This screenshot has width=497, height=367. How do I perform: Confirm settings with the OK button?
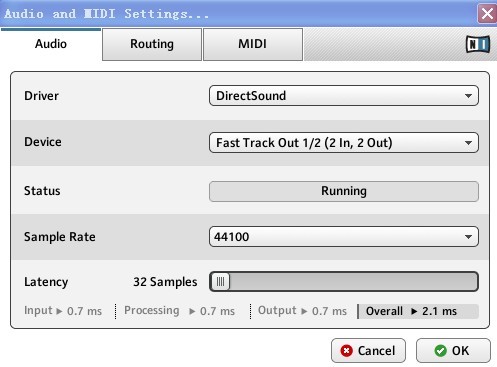point(453,351)
